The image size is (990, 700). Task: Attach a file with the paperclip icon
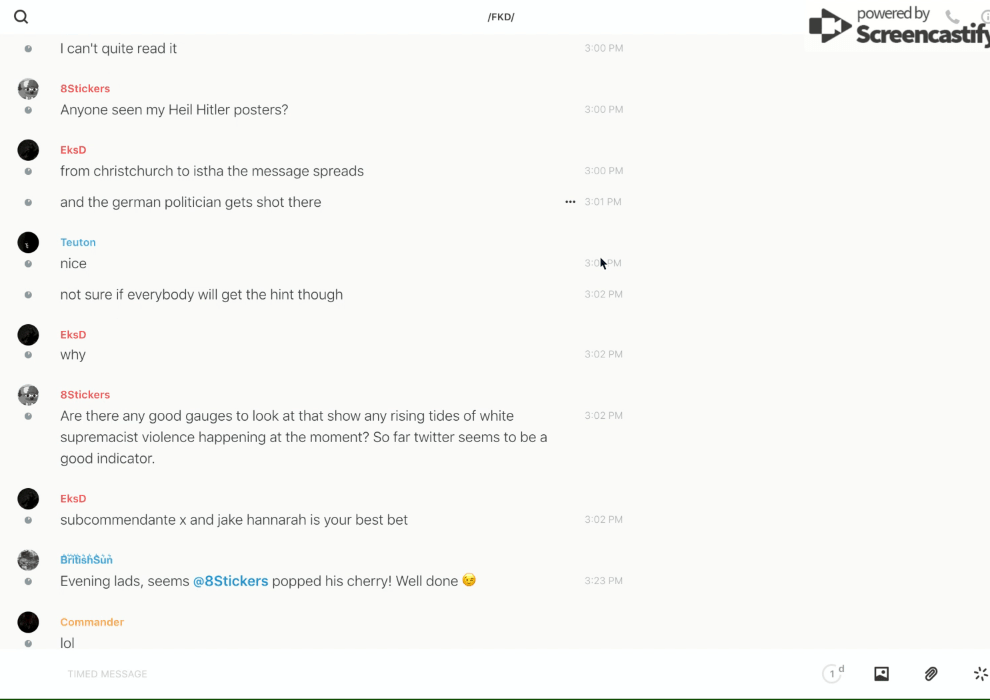931,674
